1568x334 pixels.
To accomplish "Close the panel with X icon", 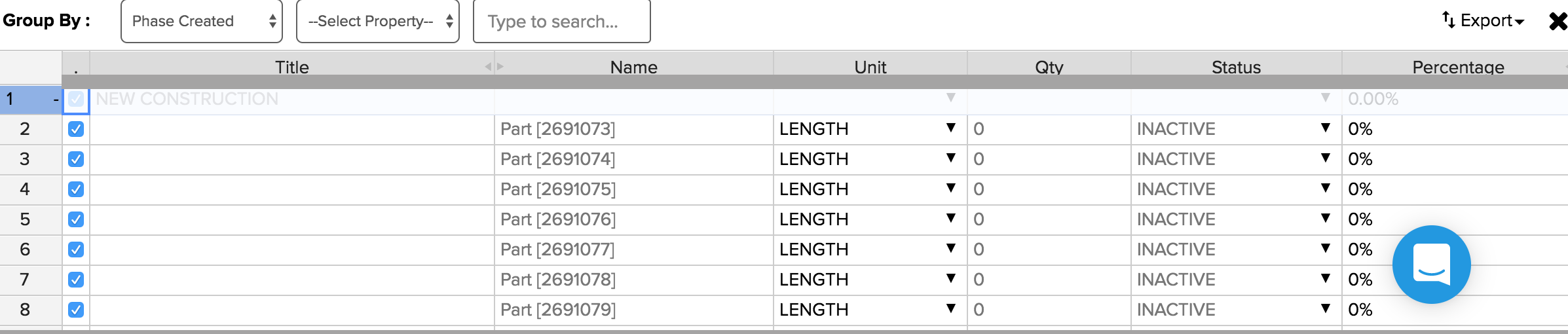I will click(1558, 21).
